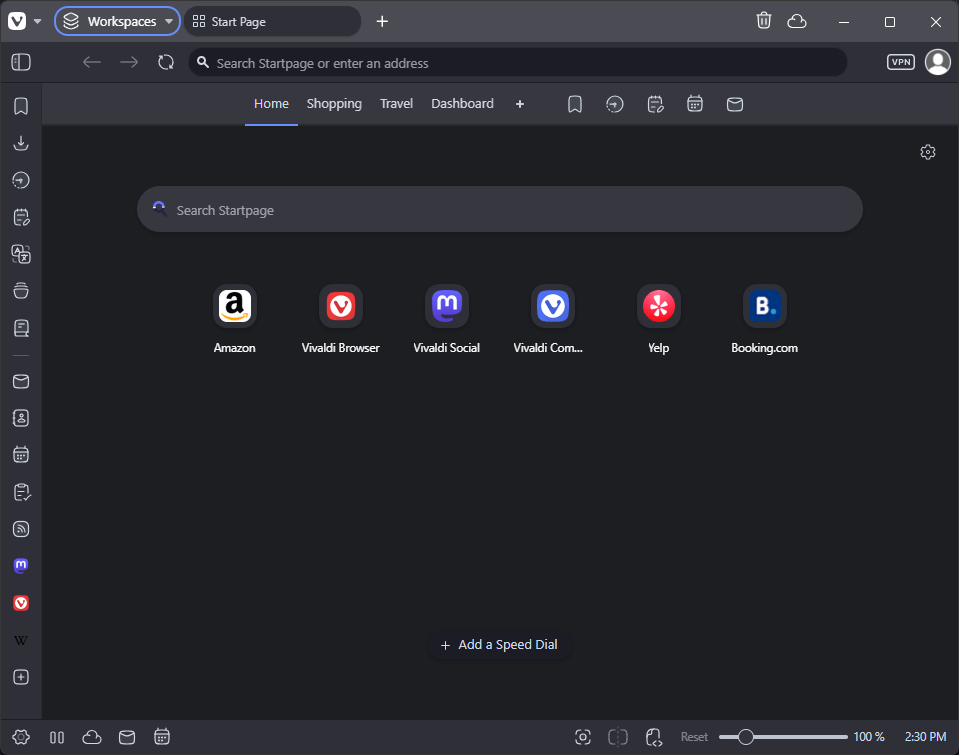
Task: Open start page settings gear
Action: pos(928,152)
